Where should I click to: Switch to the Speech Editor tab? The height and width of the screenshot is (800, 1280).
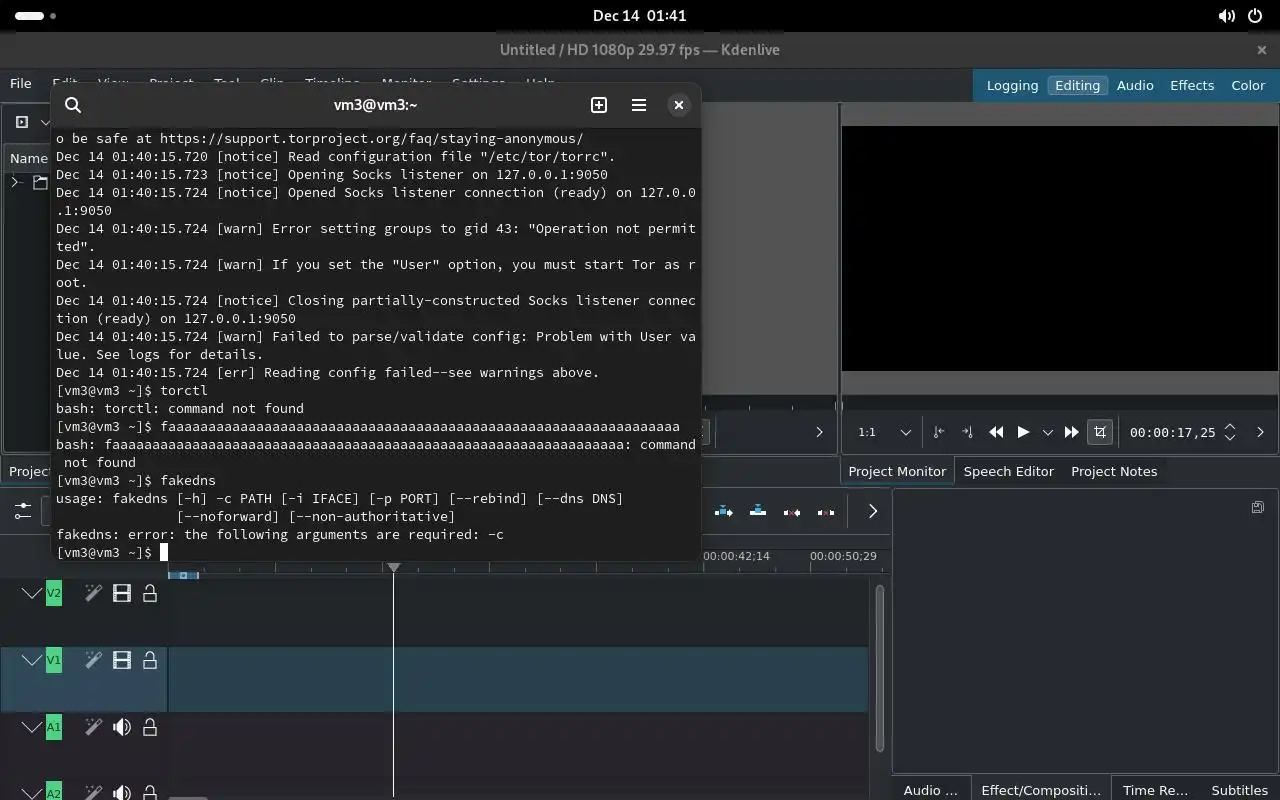point(1008,471)
